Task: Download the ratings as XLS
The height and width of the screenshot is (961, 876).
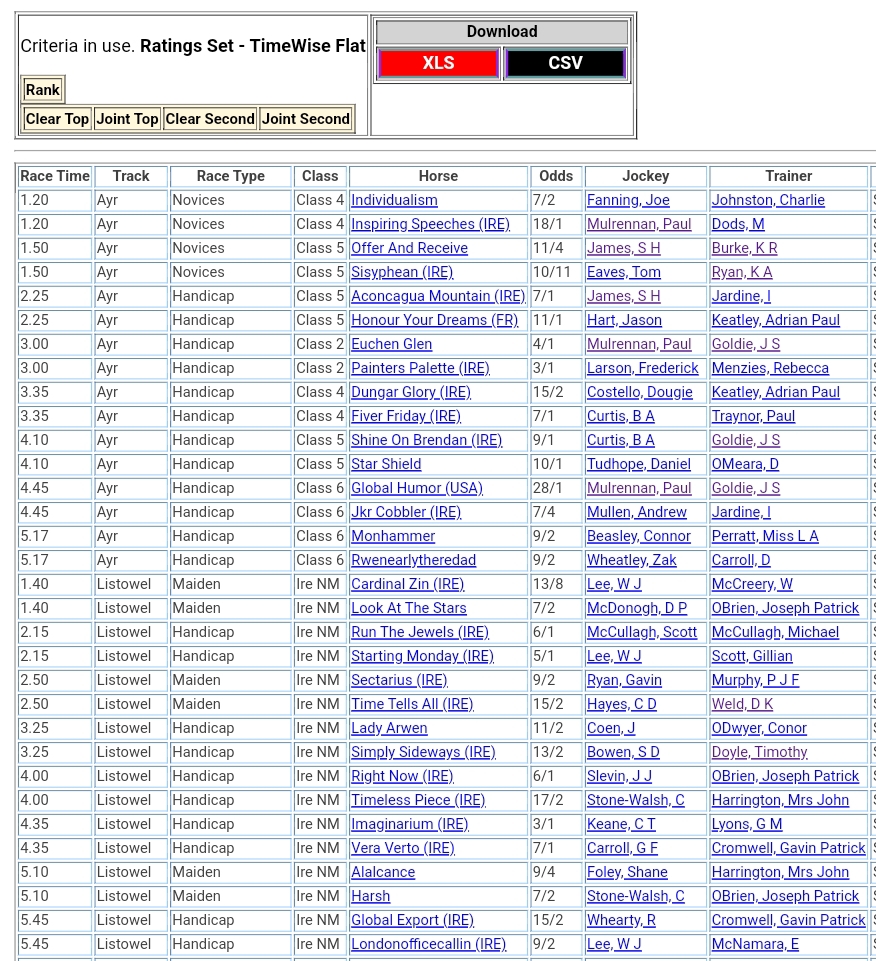Action: 438,63
